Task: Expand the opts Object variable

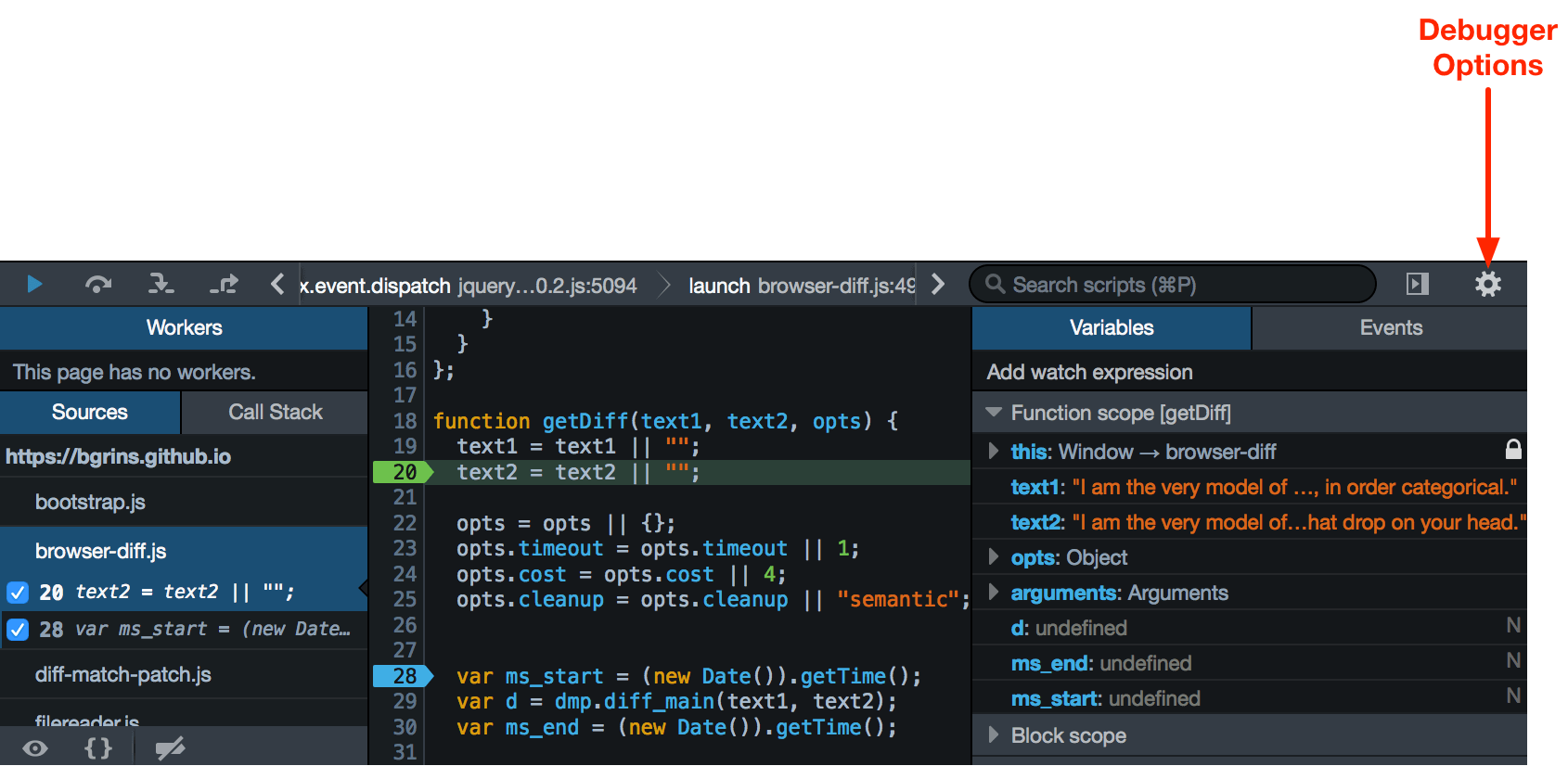Action: [x=994, y=557]
